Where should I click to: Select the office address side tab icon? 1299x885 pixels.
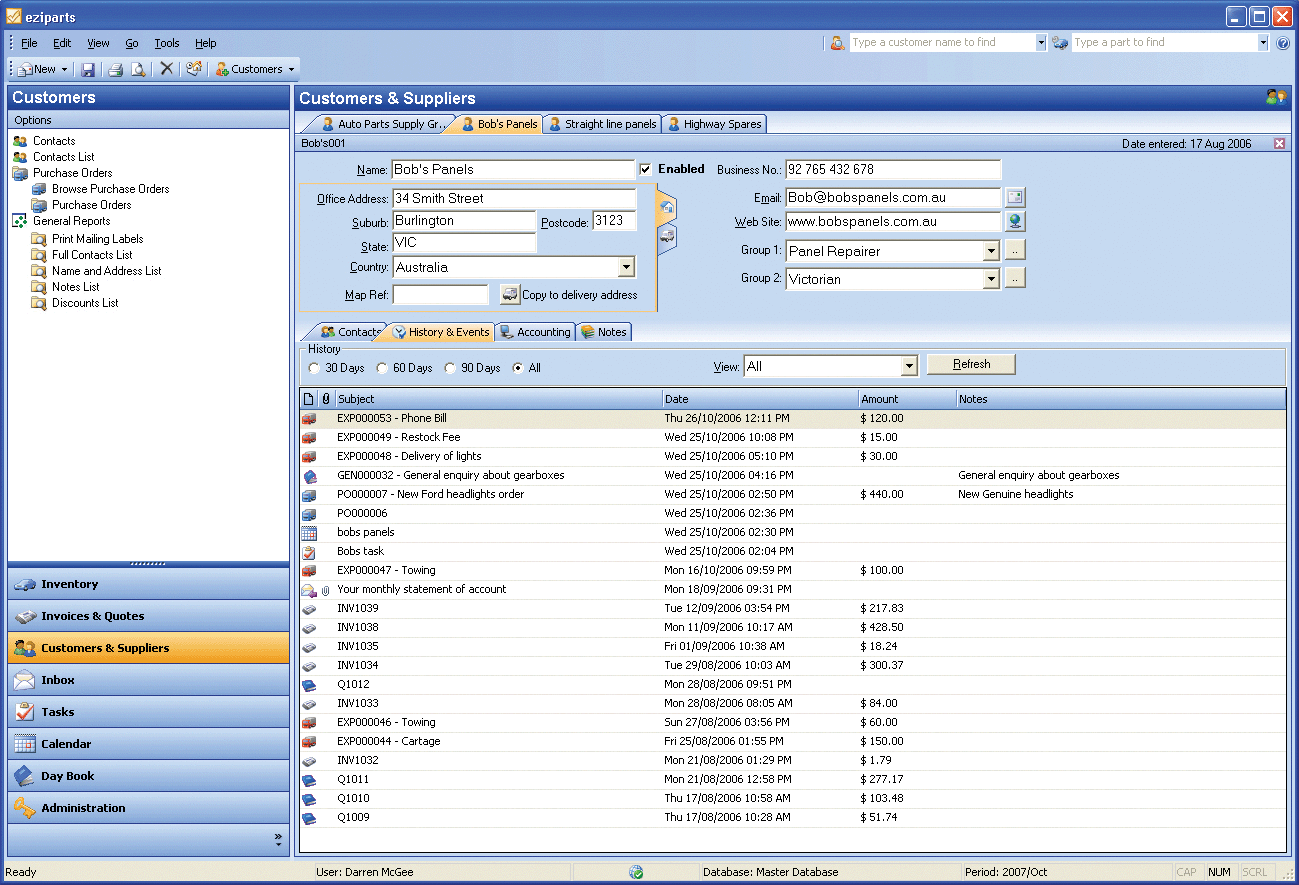coord(667,207)
